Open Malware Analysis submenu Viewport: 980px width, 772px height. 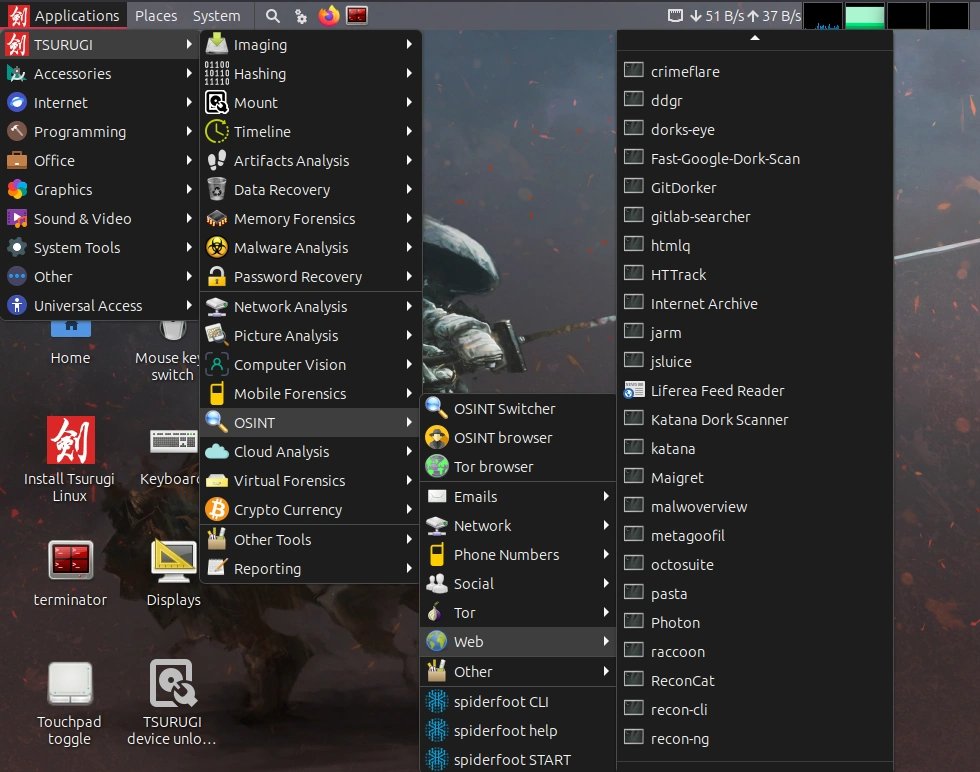pyautogui.click(x=310, y=248)
